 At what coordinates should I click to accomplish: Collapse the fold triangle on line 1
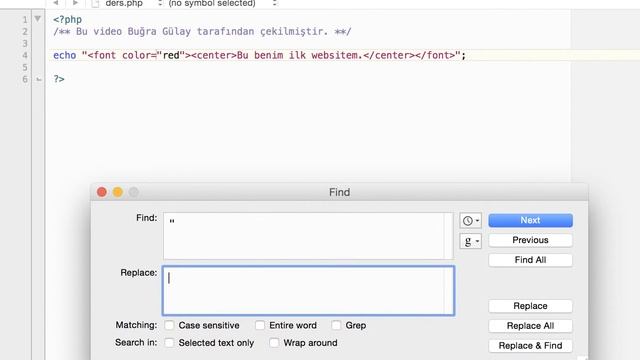pyautogui.click(x=38, y=19)
